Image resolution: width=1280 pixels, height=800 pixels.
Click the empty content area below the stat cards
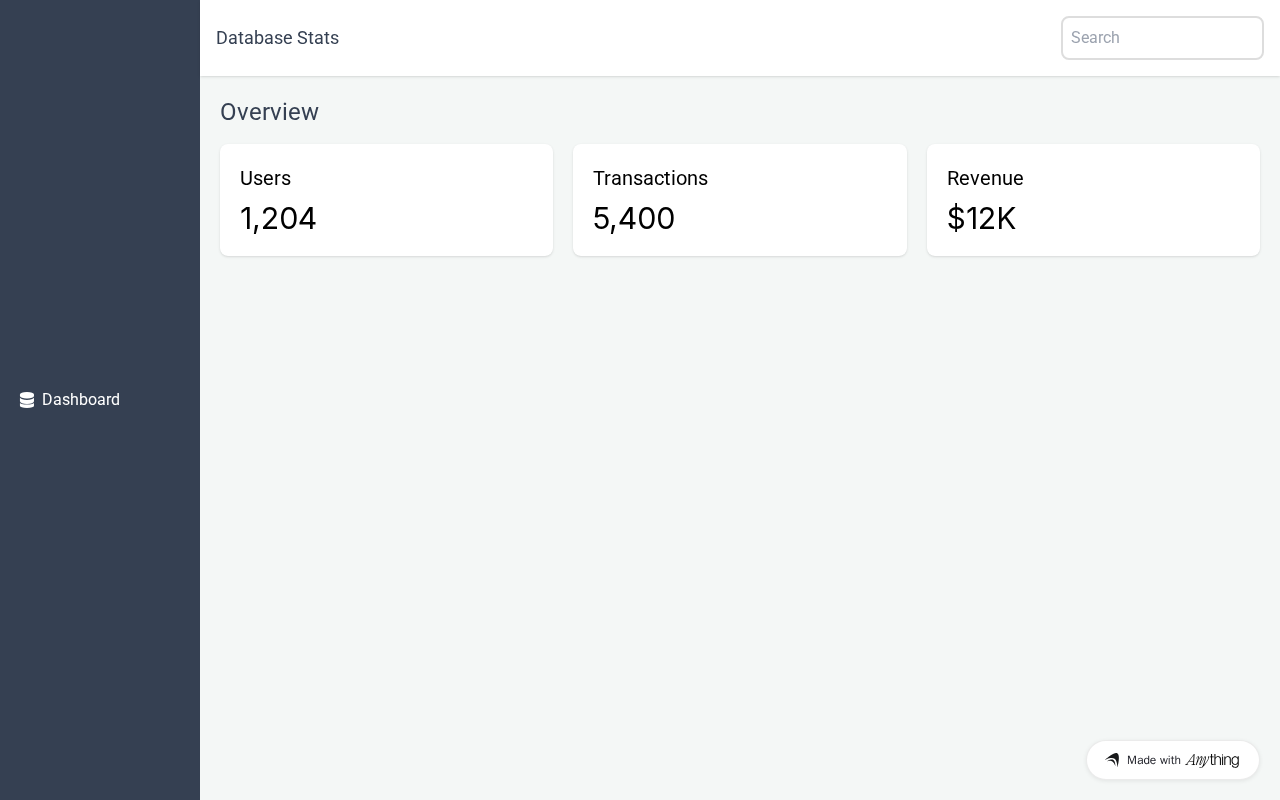(740, 500)
